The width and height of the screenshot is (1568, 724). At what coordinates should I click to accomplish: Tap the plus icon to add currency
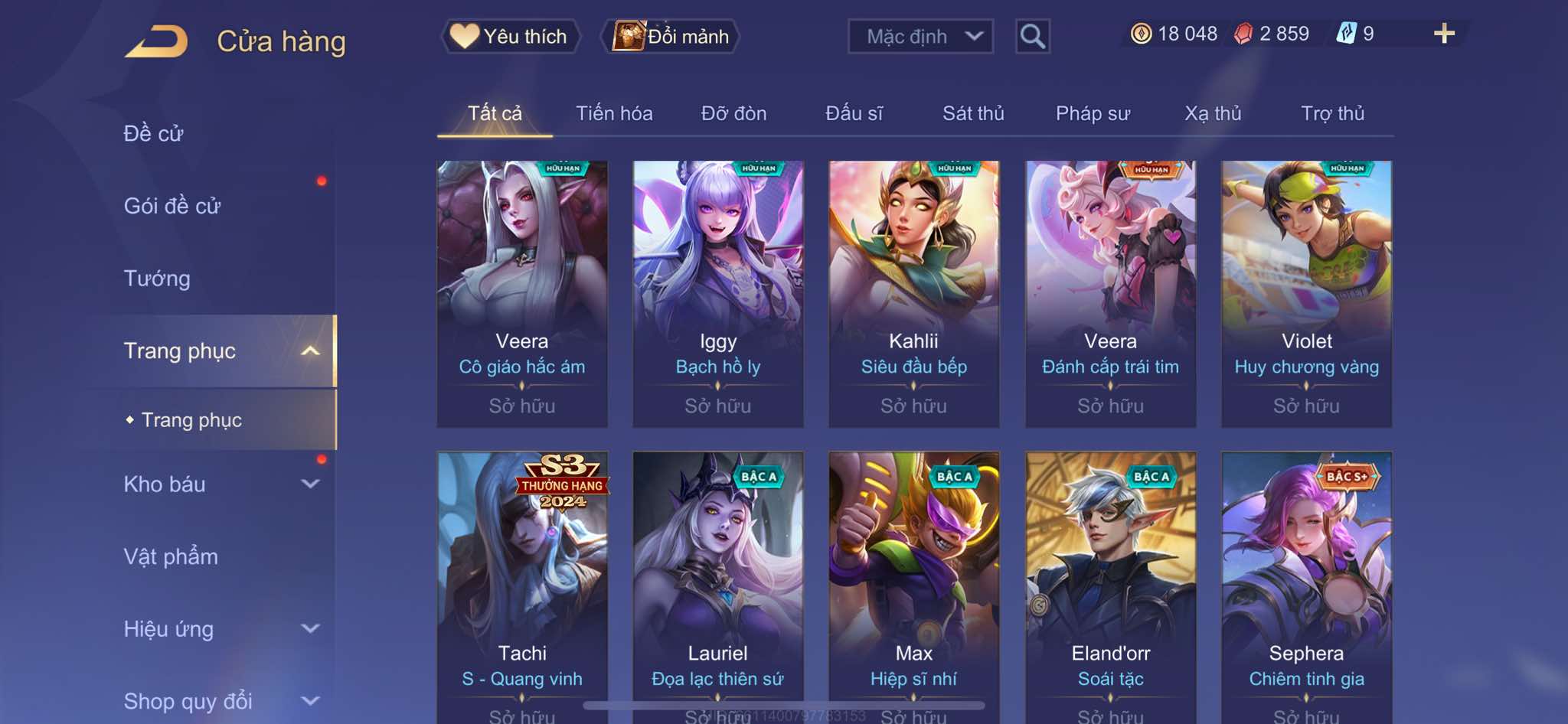pyautogui.click(x=1444, y=34)
